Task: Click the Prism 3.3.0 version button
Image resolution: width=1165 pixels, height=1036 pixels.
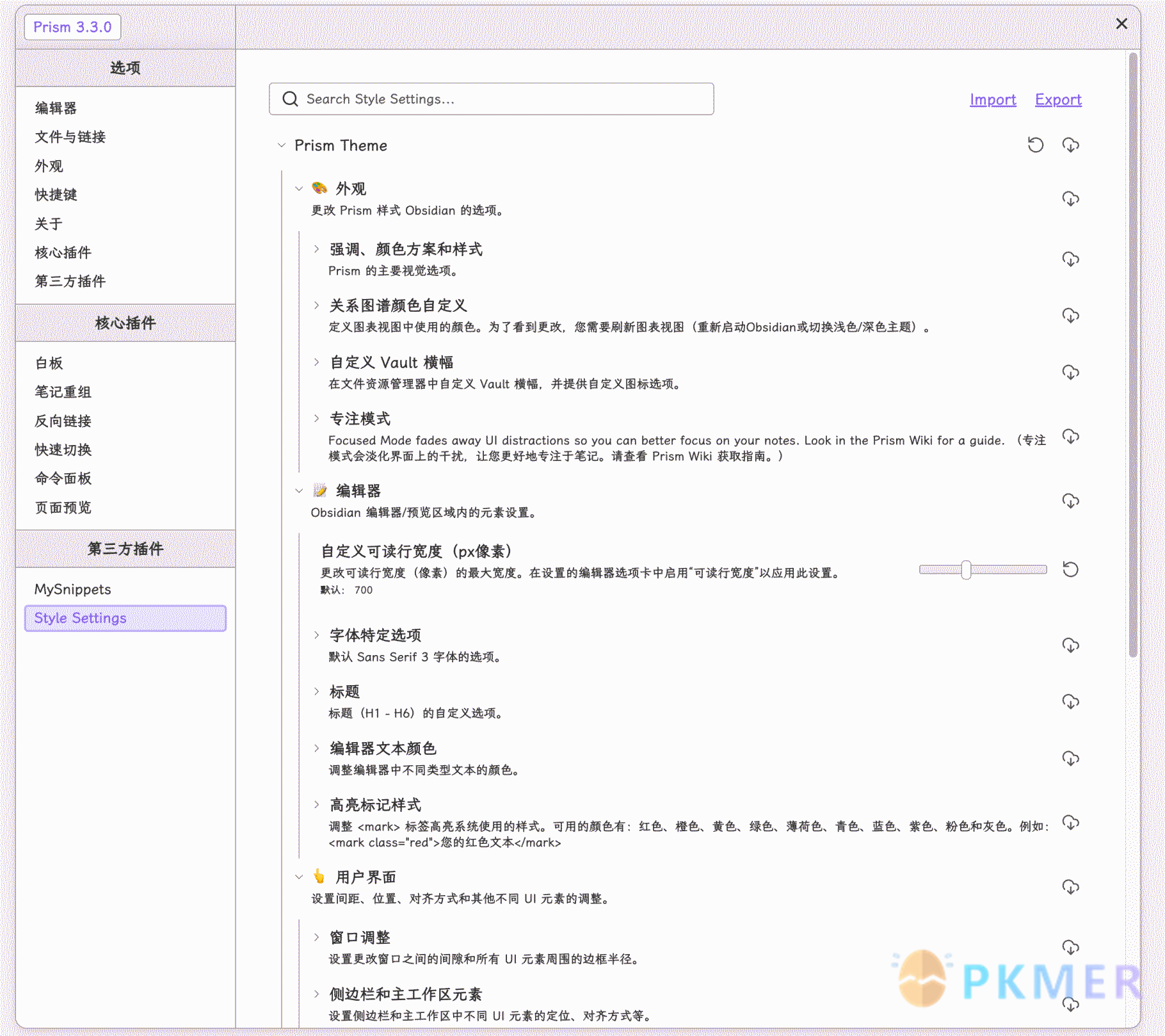Action: (72, 27)
